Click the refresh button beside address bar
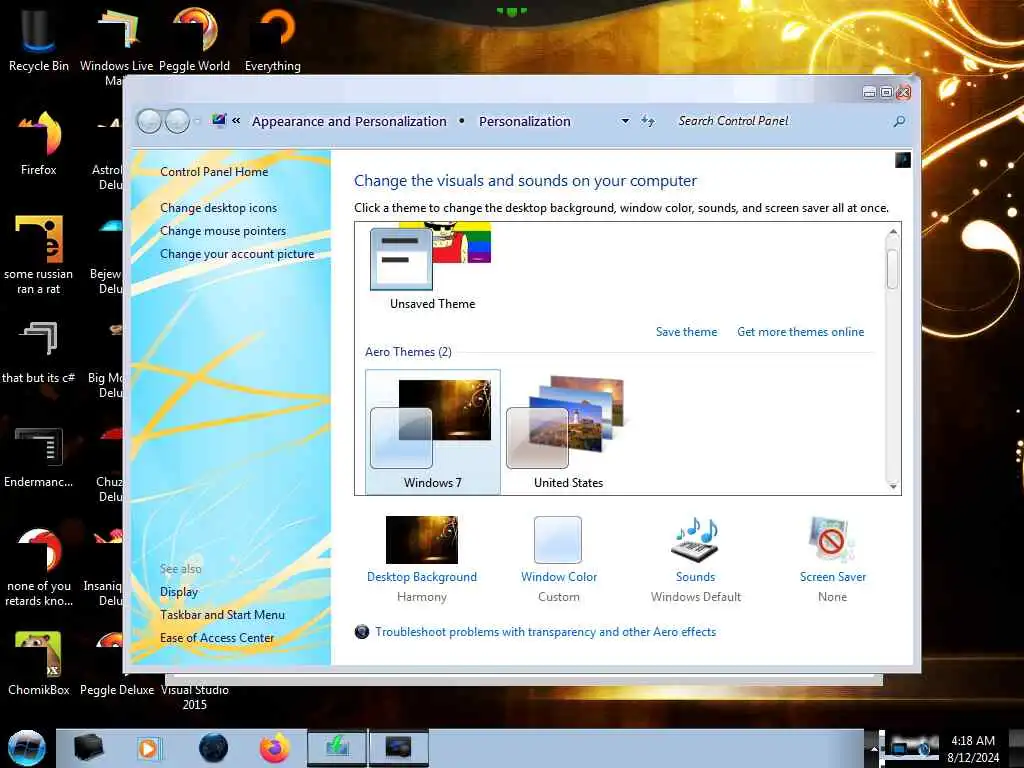 647,121
